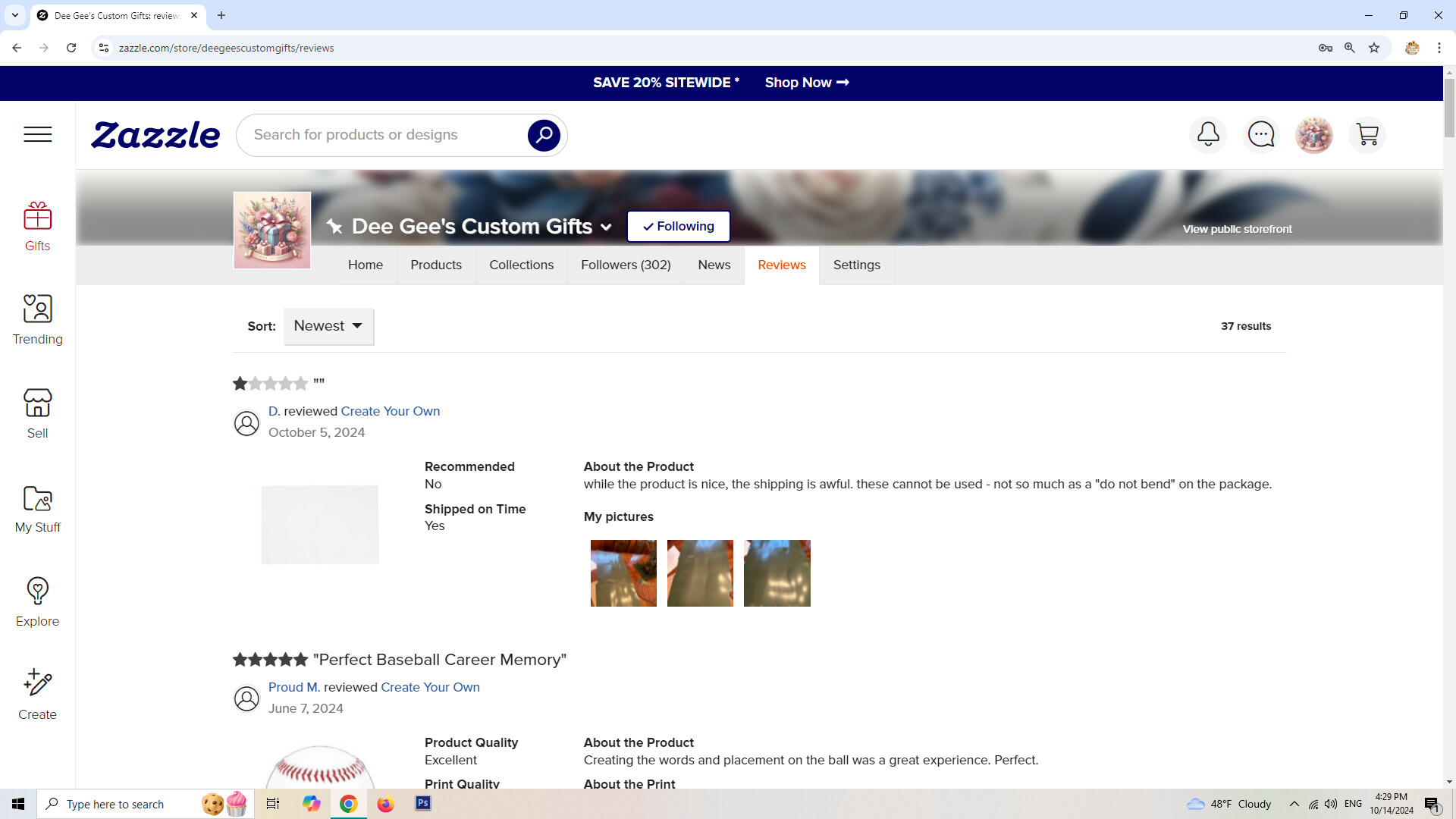The width and height of the screenshot is (1456, 819).
Task: Select the Reviews tab
Action: pos(782,265)
